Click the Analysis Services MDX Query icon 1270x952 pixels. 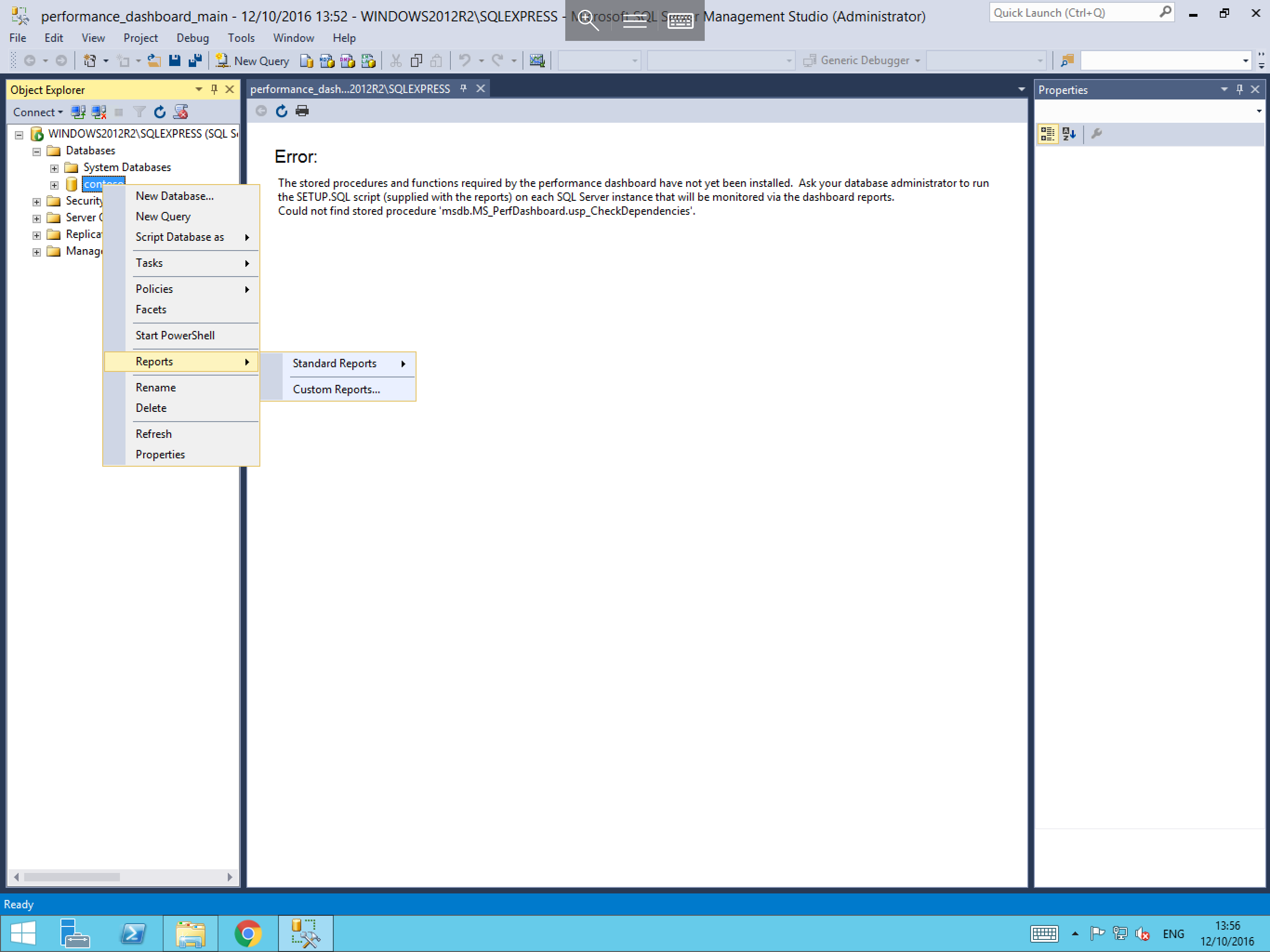click(327, 61)
